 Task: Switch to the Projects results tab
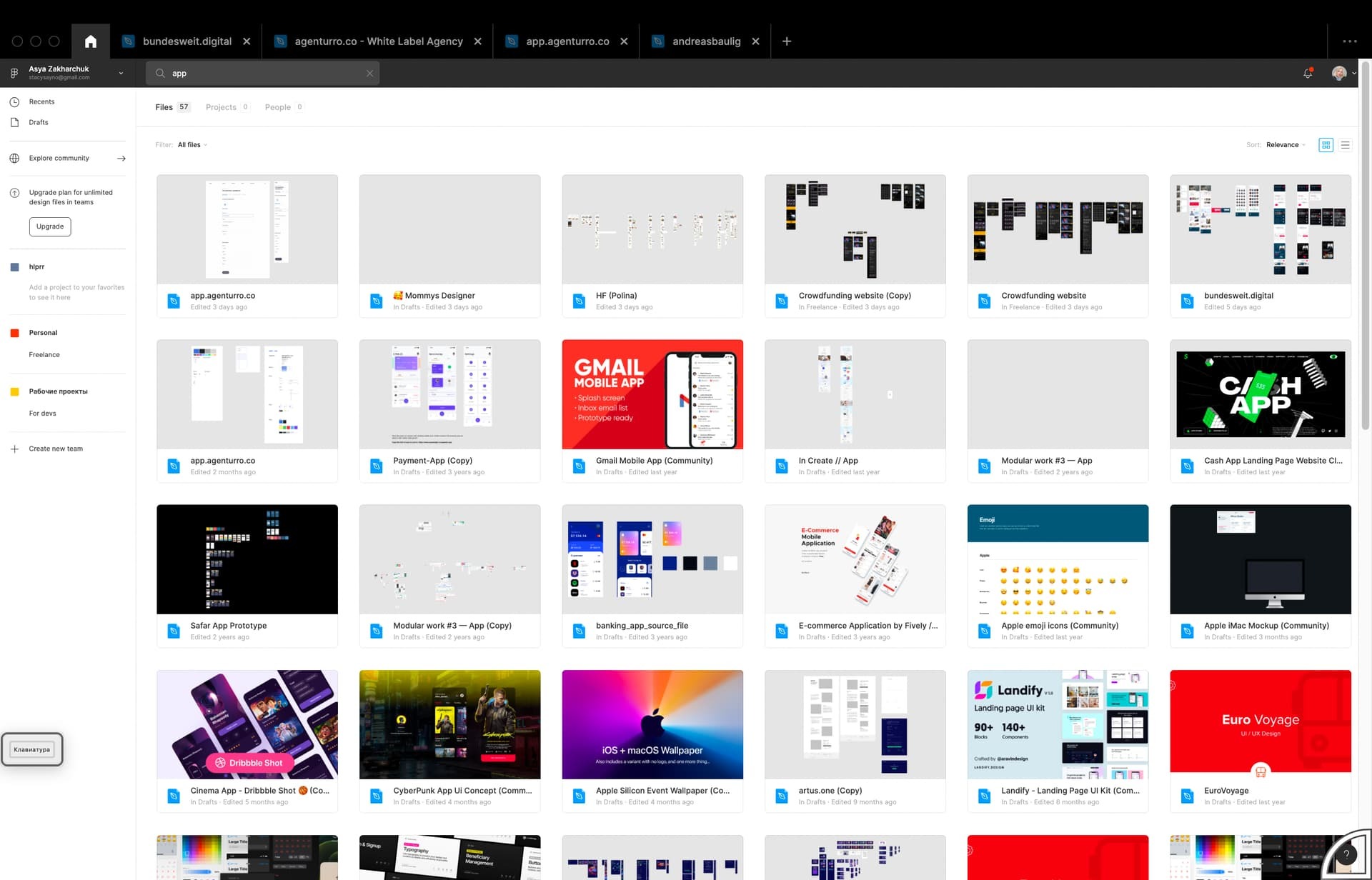[227, 107]
